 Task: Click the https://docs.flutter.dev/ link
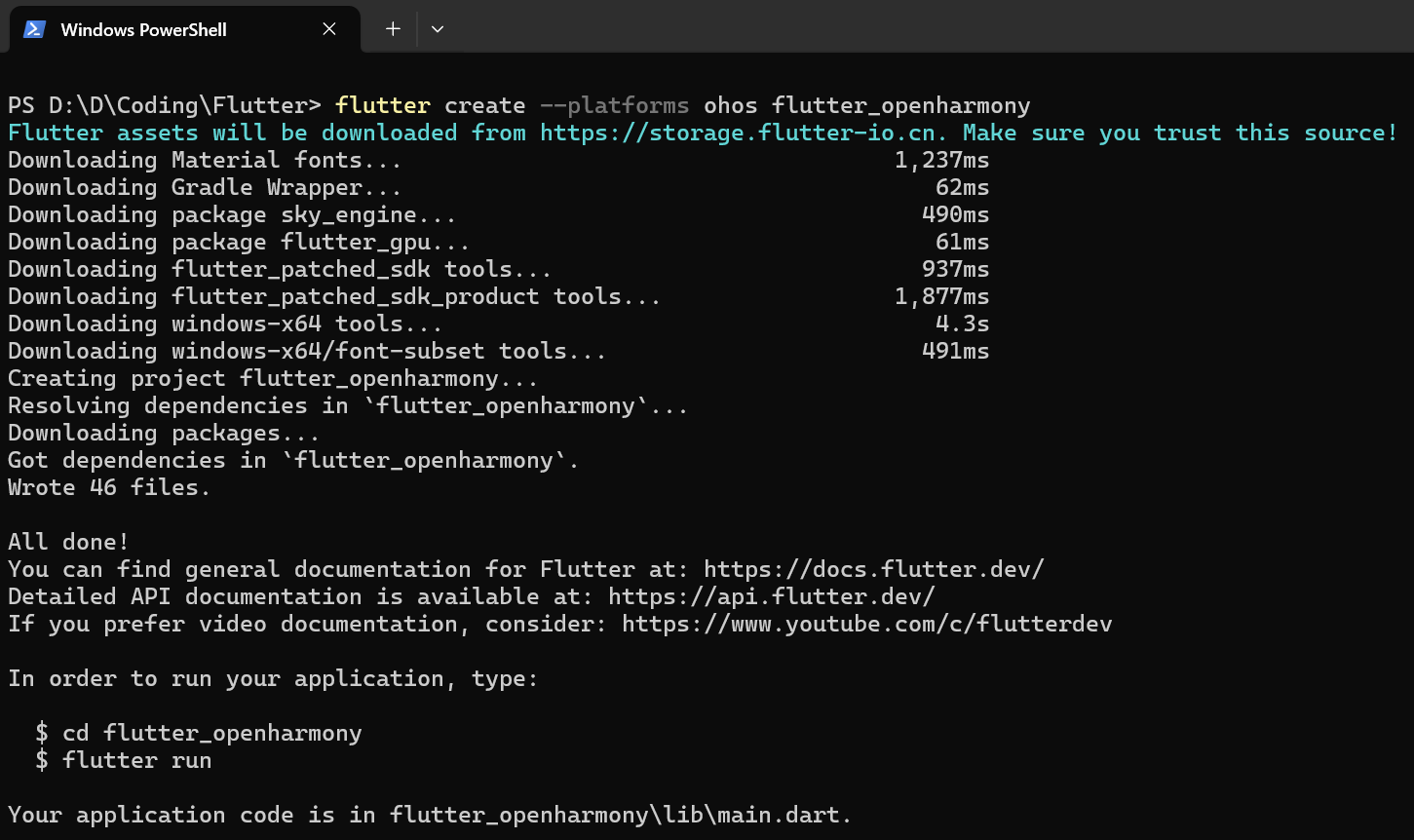click(874, 569)
